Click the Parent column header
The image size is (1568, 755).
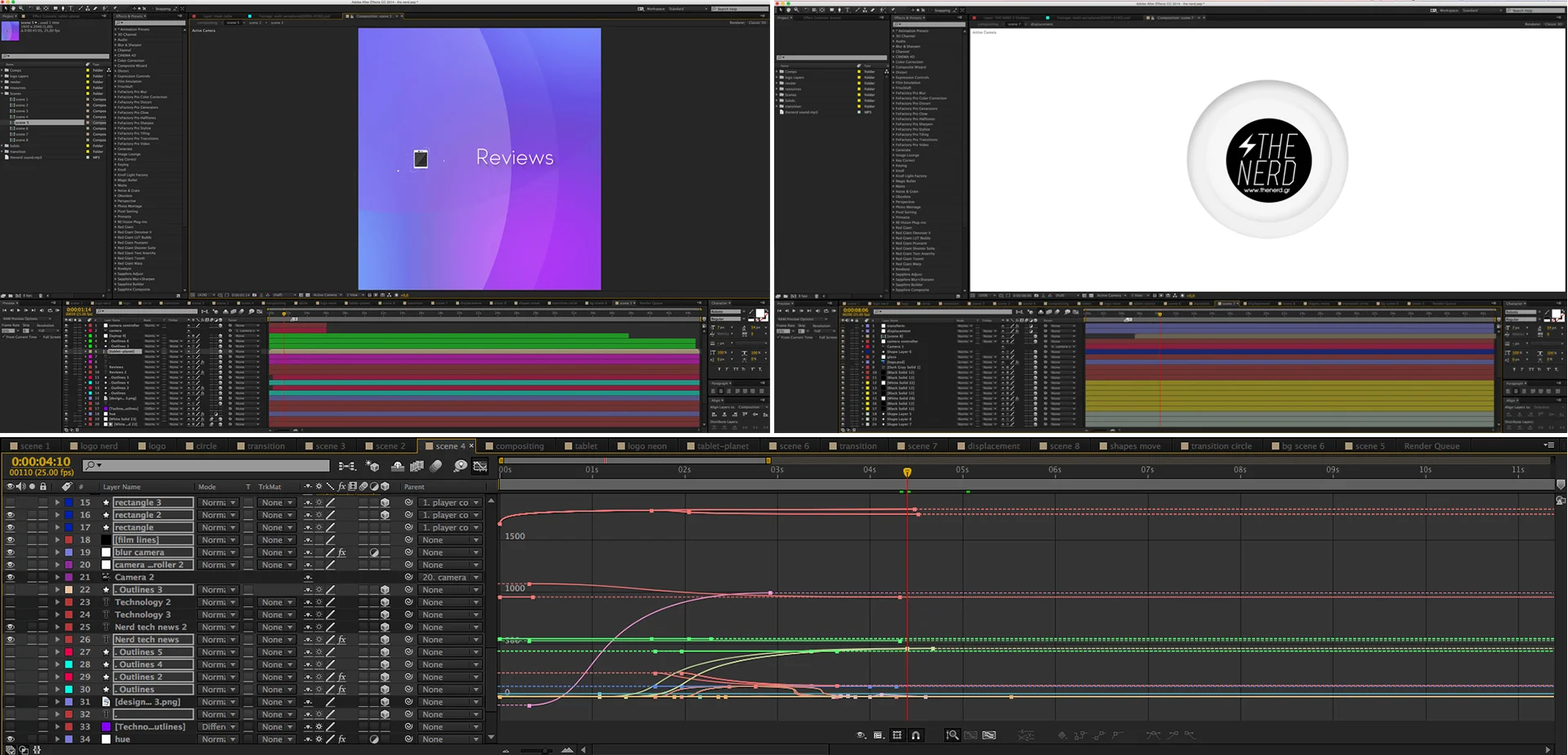click(414, 486)
